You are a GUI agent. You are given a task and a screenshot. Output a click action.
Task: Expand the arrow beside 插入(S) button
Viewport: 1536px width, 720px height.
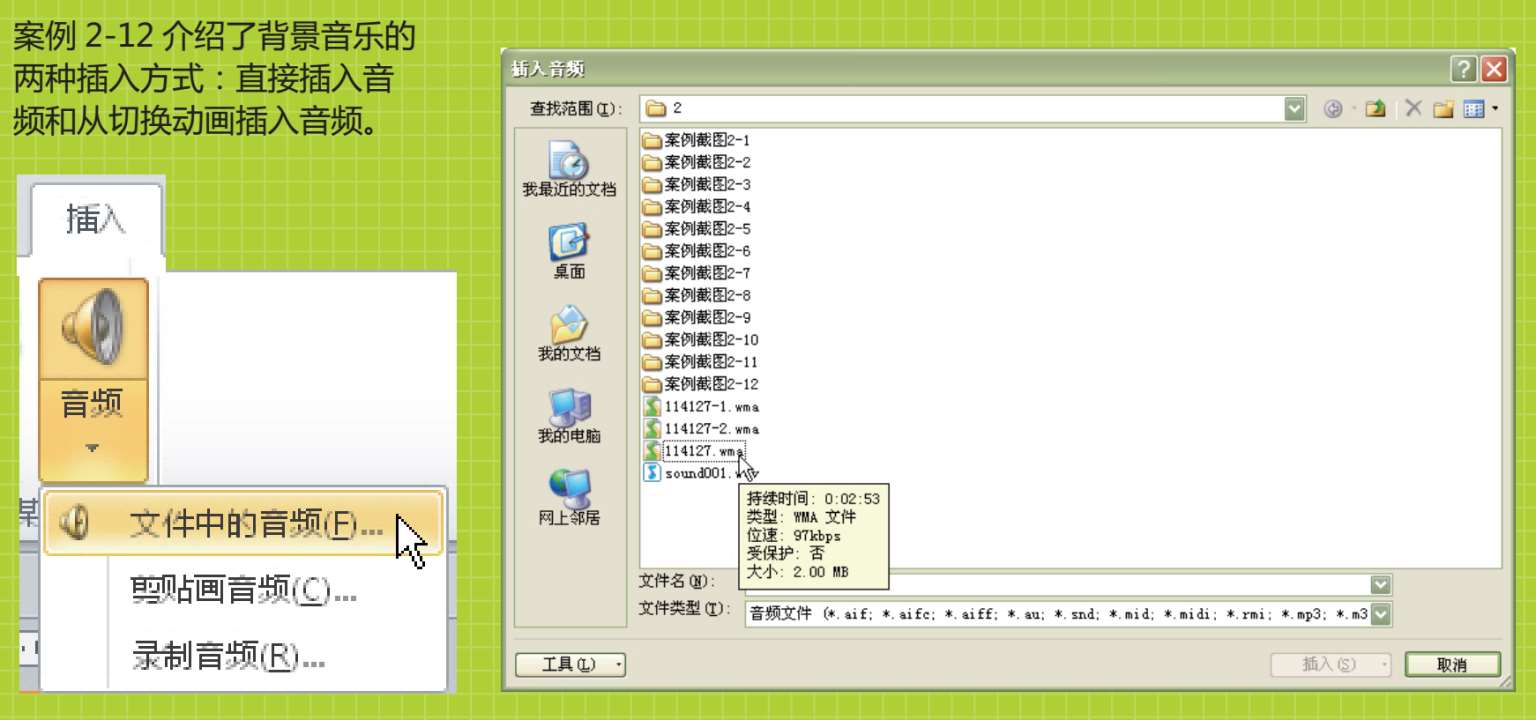1385,665
